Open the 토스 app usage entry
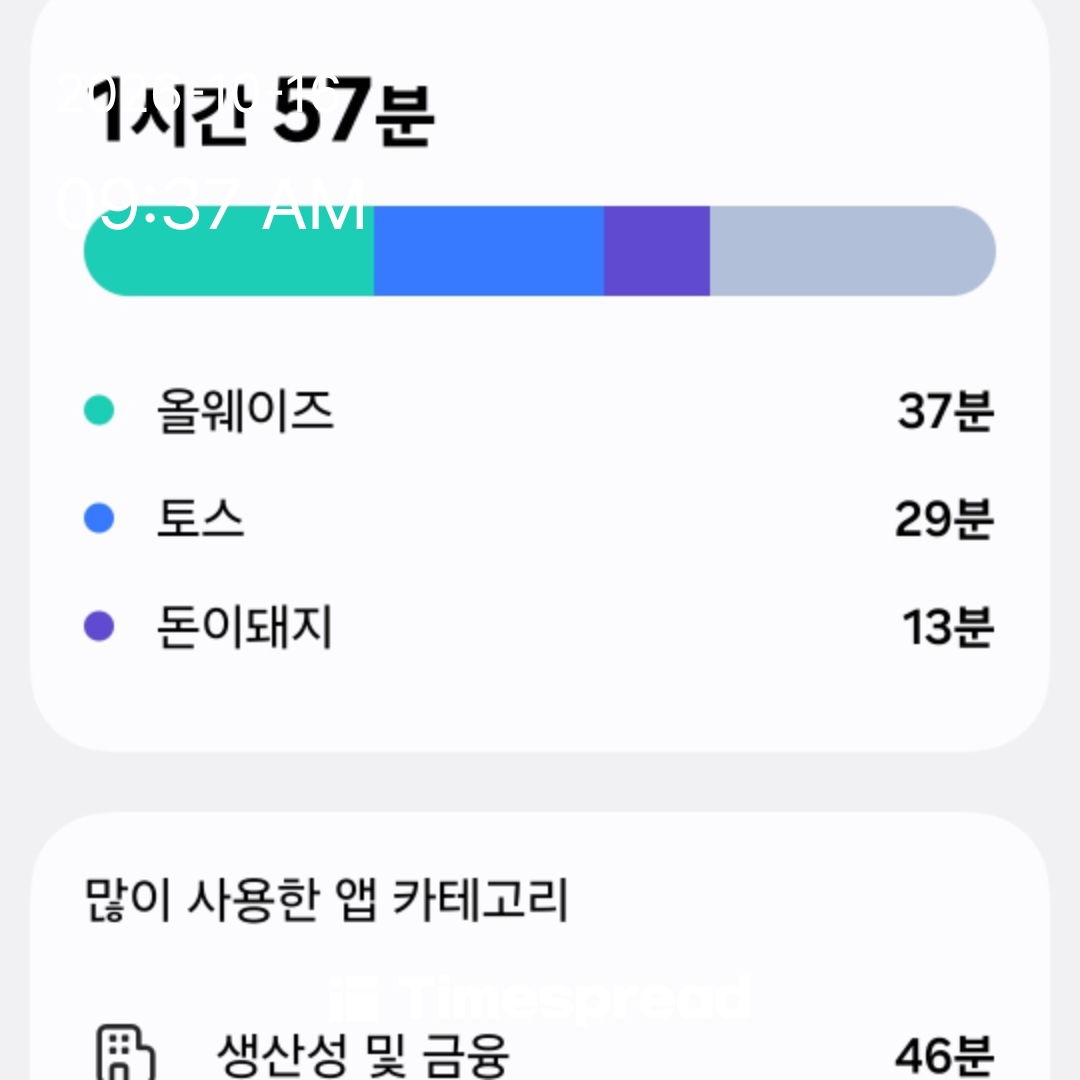This screenshot has width=1080, height=1080. point(539,518)
